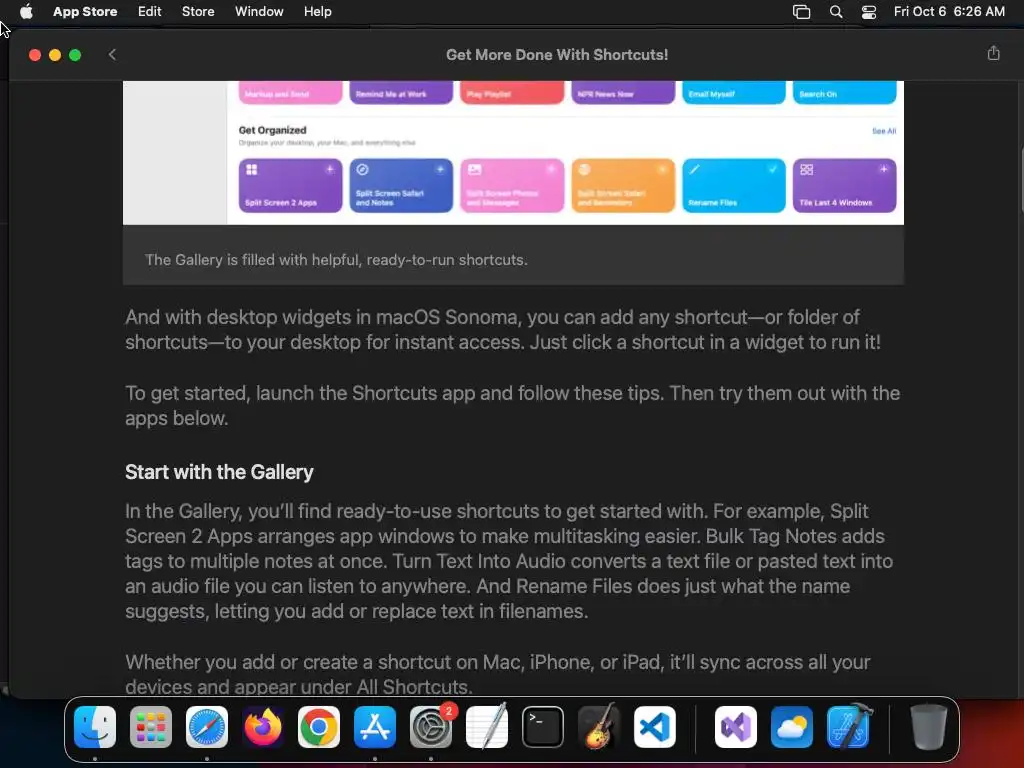Open the Edit menu

[150, 12]
